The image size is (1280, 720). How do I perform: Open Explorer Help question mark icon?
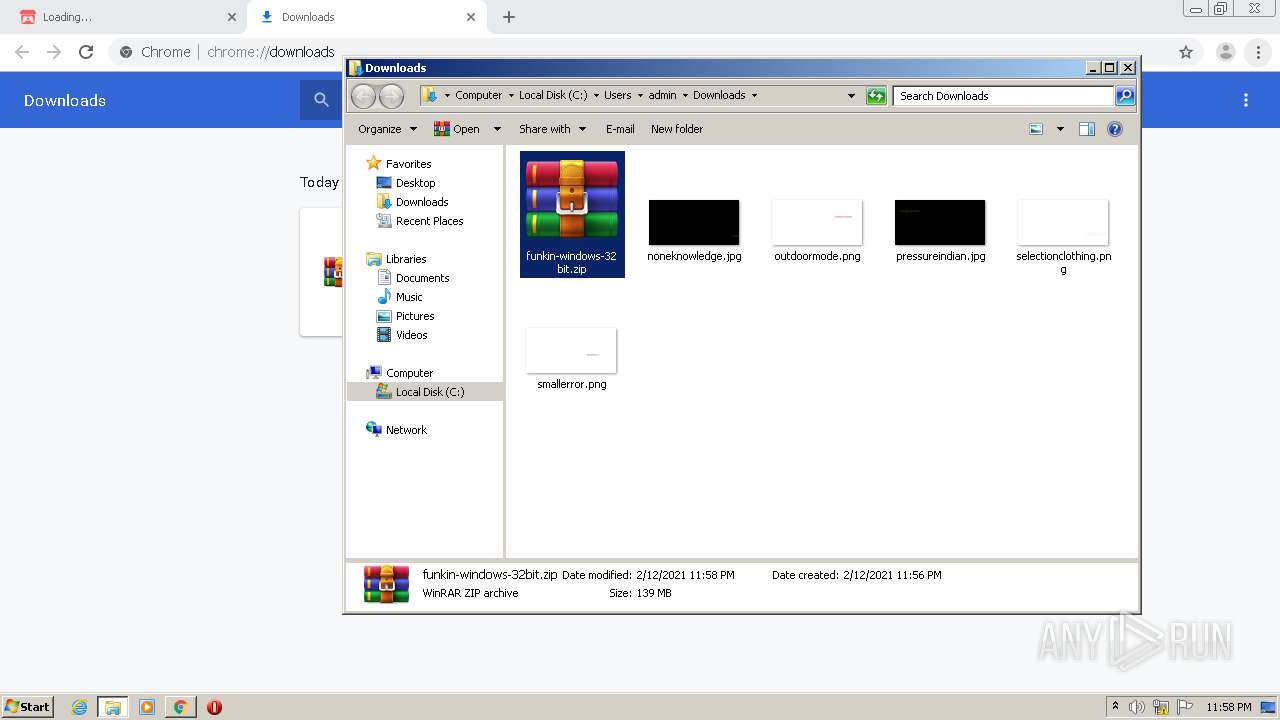(x=1115, y=129)
